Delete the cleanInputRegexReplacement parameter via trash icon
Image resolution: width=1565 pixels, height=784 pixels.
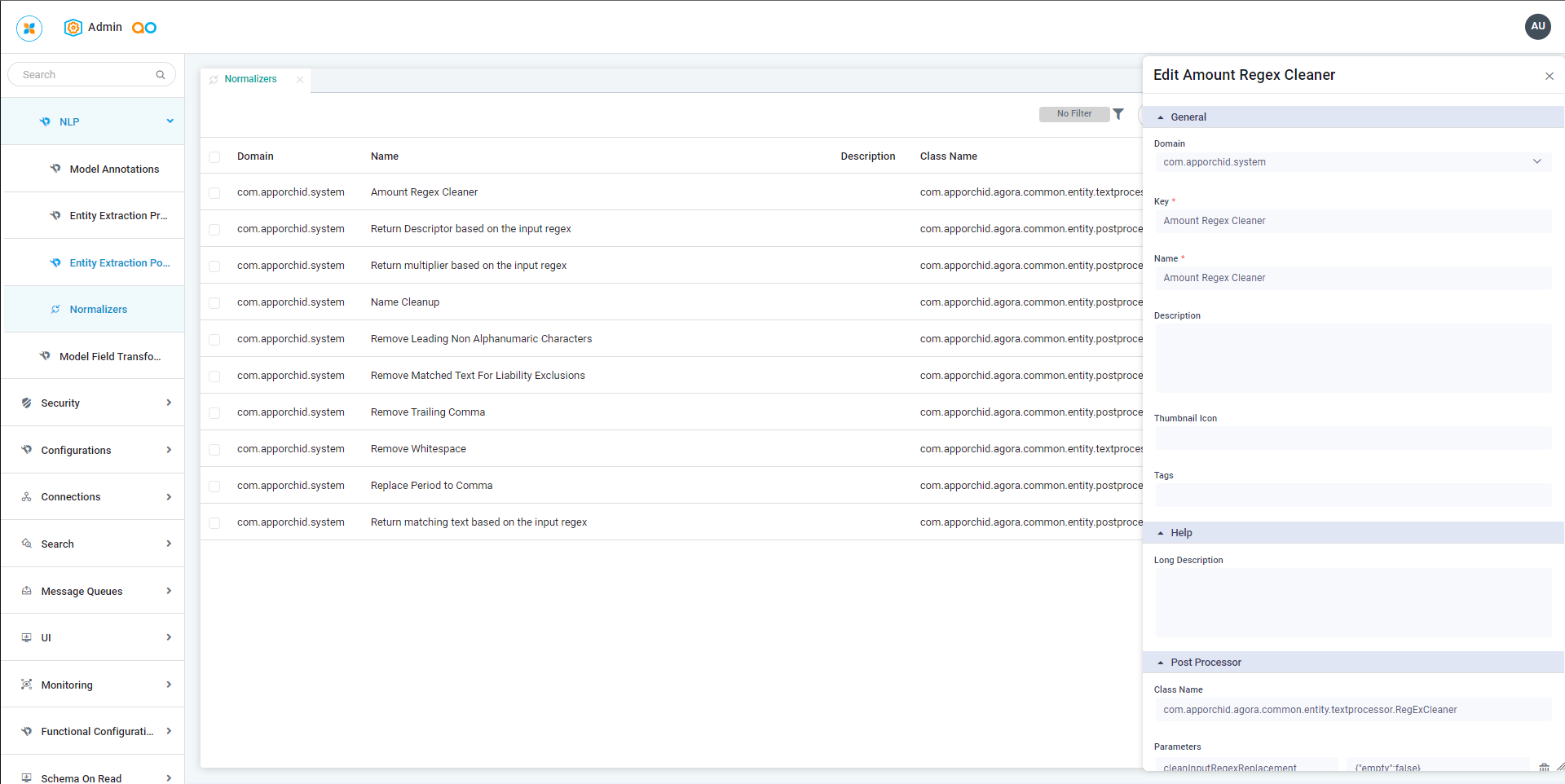point(1544,768)
